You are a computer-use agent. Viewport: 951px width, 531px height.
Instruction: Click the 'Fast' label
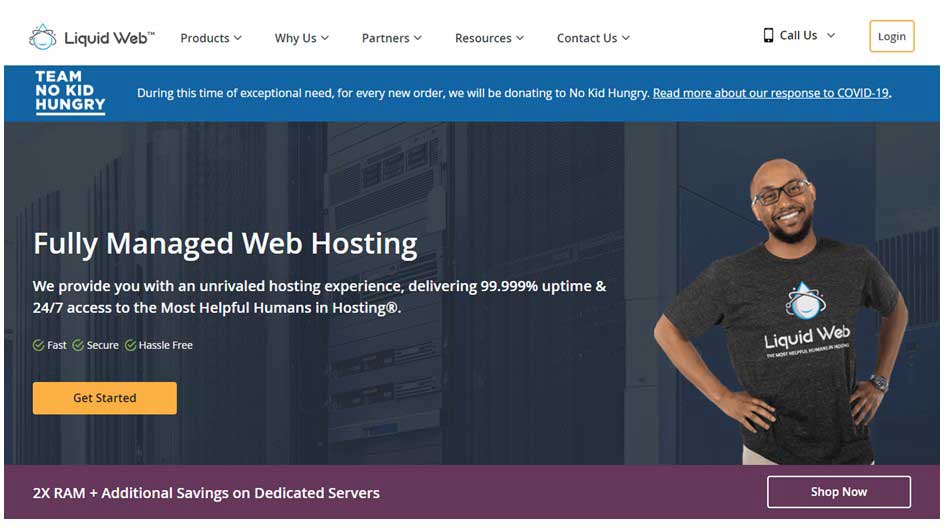coord(57,345)
